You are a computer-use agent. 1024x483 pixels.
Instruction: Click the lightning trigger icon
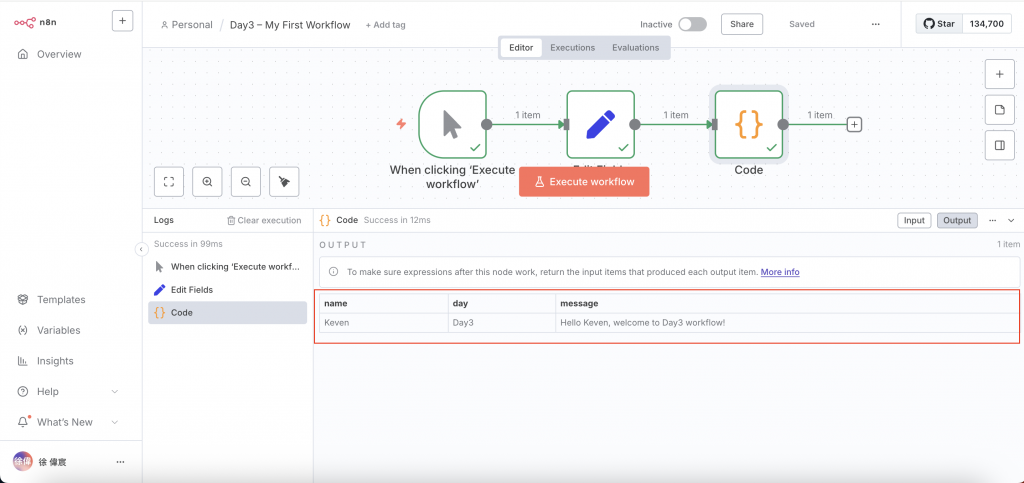pyautogui.click(x=402, y=124)
